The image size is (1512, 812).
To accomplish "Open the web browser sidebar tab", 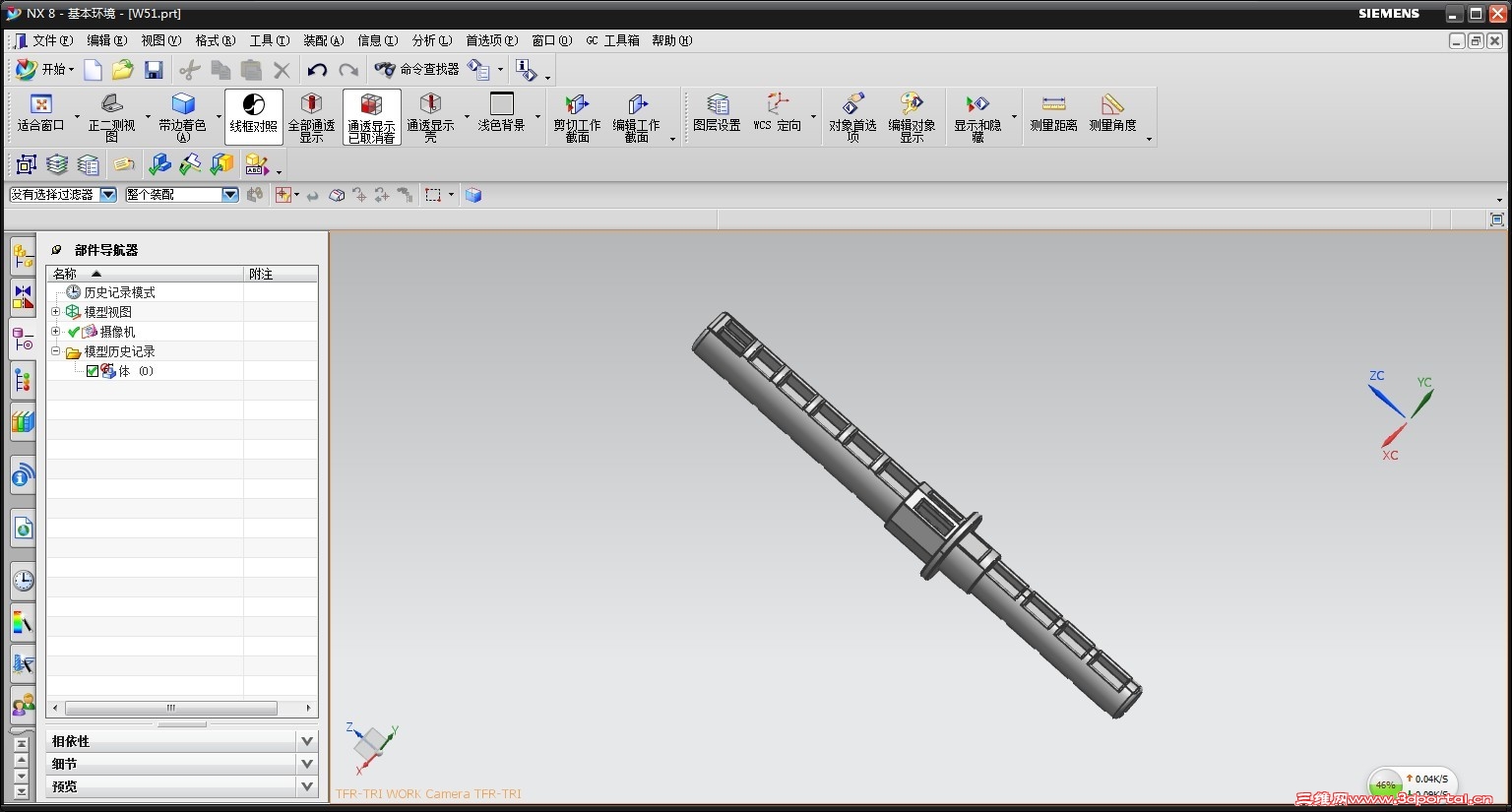I will coord(23,529).
